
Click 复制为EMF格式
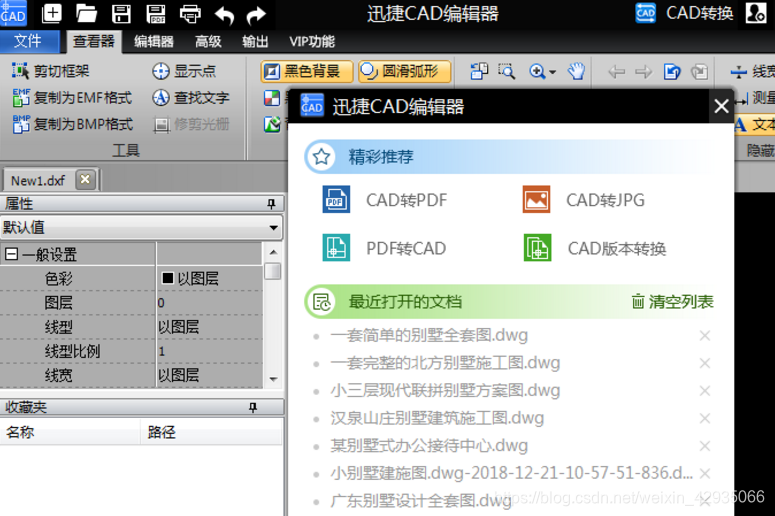tap(73, 98)
